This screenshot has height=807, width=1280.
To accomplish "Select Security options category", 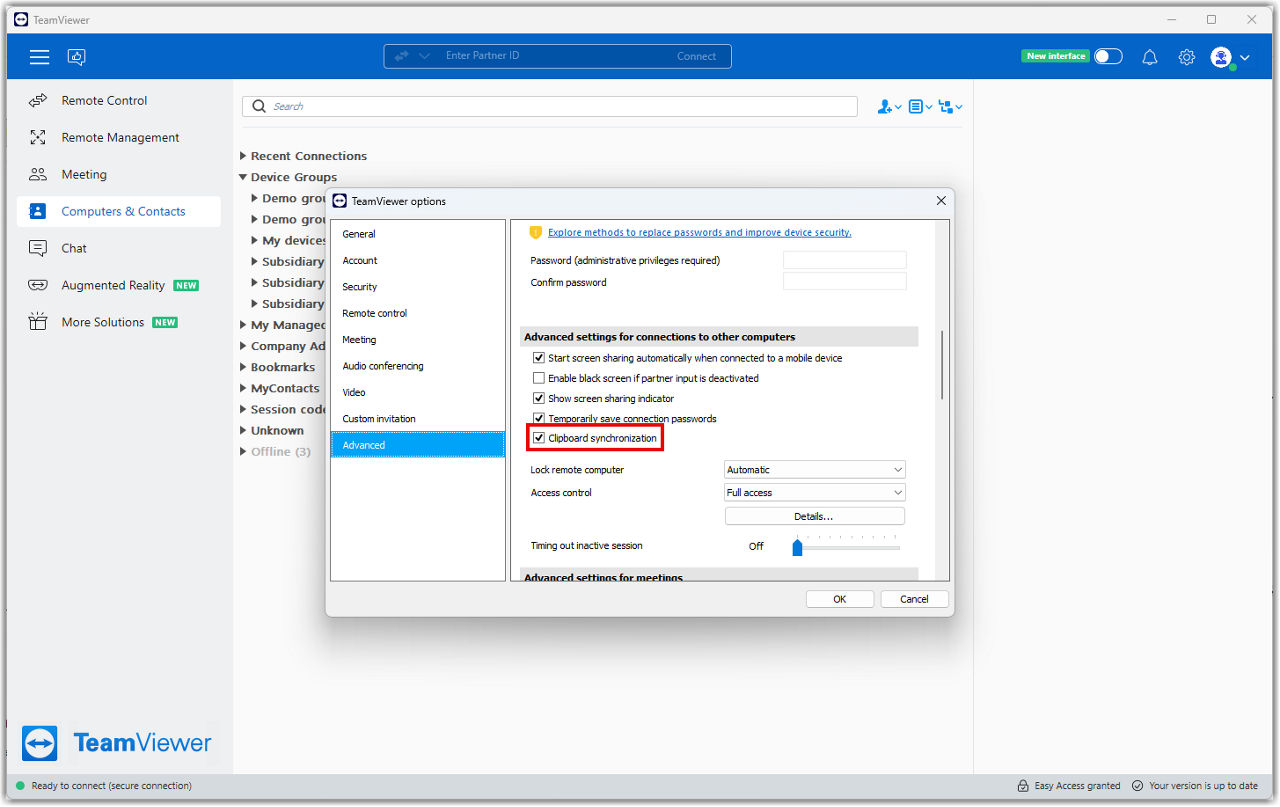I will [x=417, y=286].
